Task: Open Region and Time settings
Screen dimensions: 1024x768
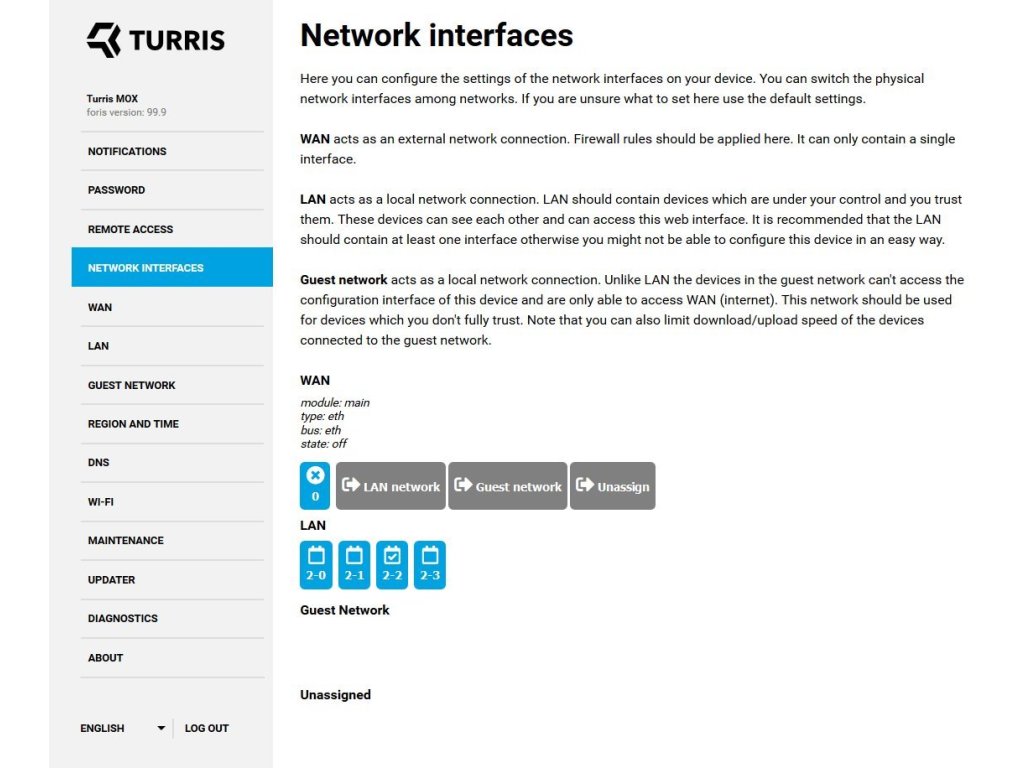Action: (133, 424)
